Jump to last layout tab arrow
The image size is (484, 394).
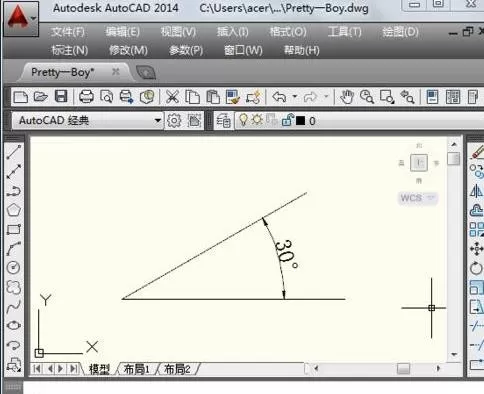tap(73, 369)
